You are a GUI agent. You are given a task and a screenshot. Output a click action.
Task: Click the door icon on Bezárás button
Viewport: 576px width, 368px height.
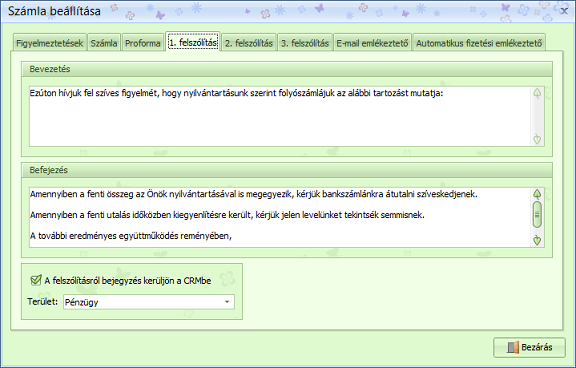pyautogui.click(x=512, y=347)
